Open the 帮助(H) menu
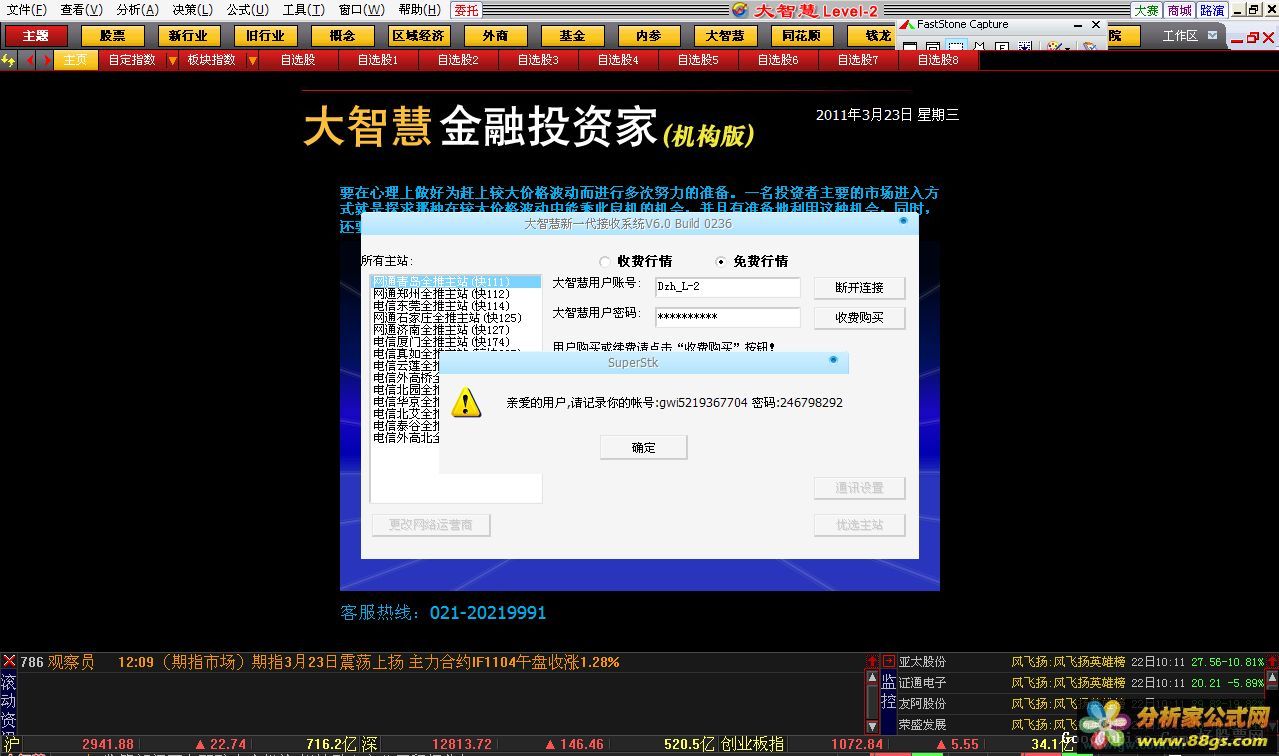 [419, 10]
